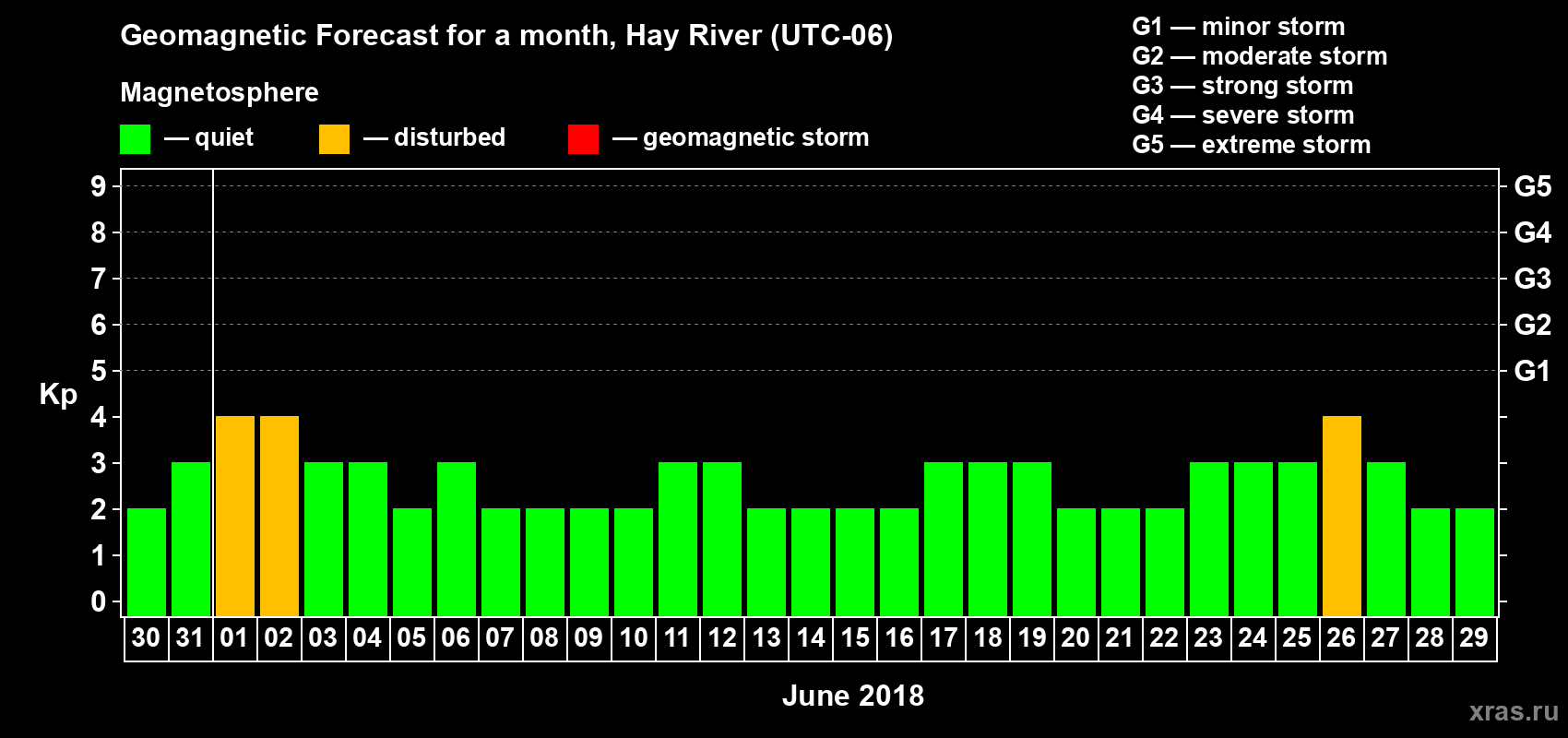Click date label 08 on the axis
Image resolution: width=1568 pixels, height=738 pixels.
pyautogui.click(x=544, y=637)
